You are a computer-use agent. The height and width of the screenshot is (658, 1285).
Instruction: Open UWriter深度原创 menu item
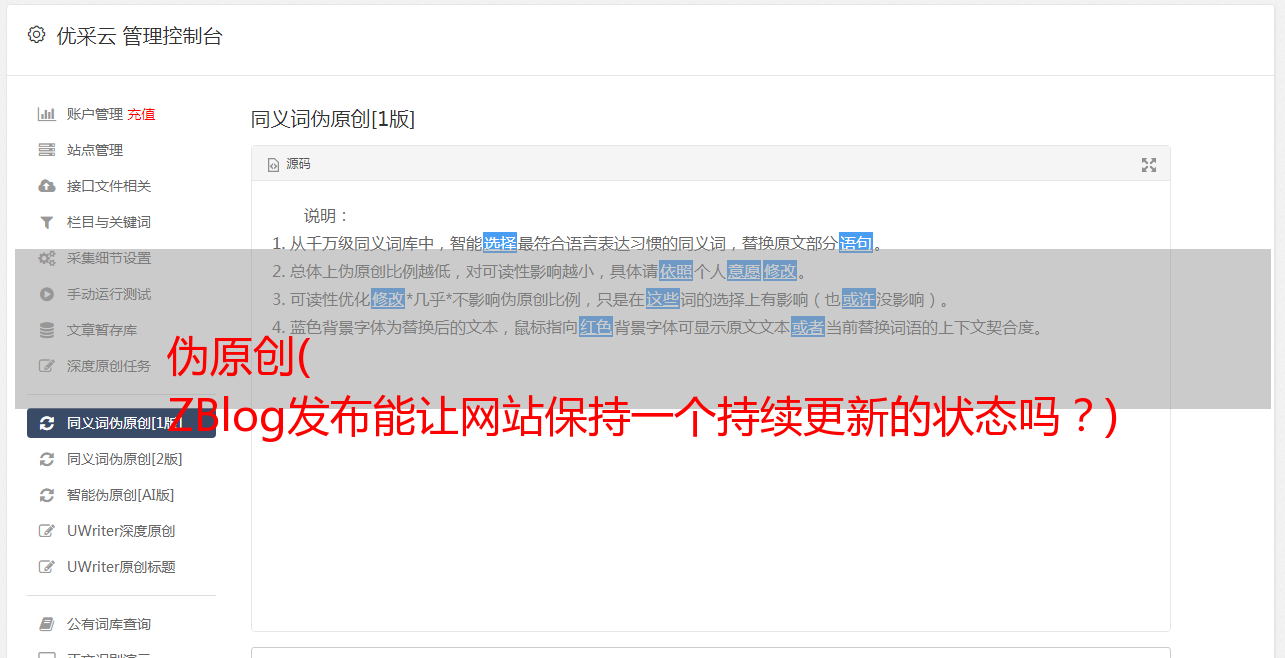[x=121, y=531]
